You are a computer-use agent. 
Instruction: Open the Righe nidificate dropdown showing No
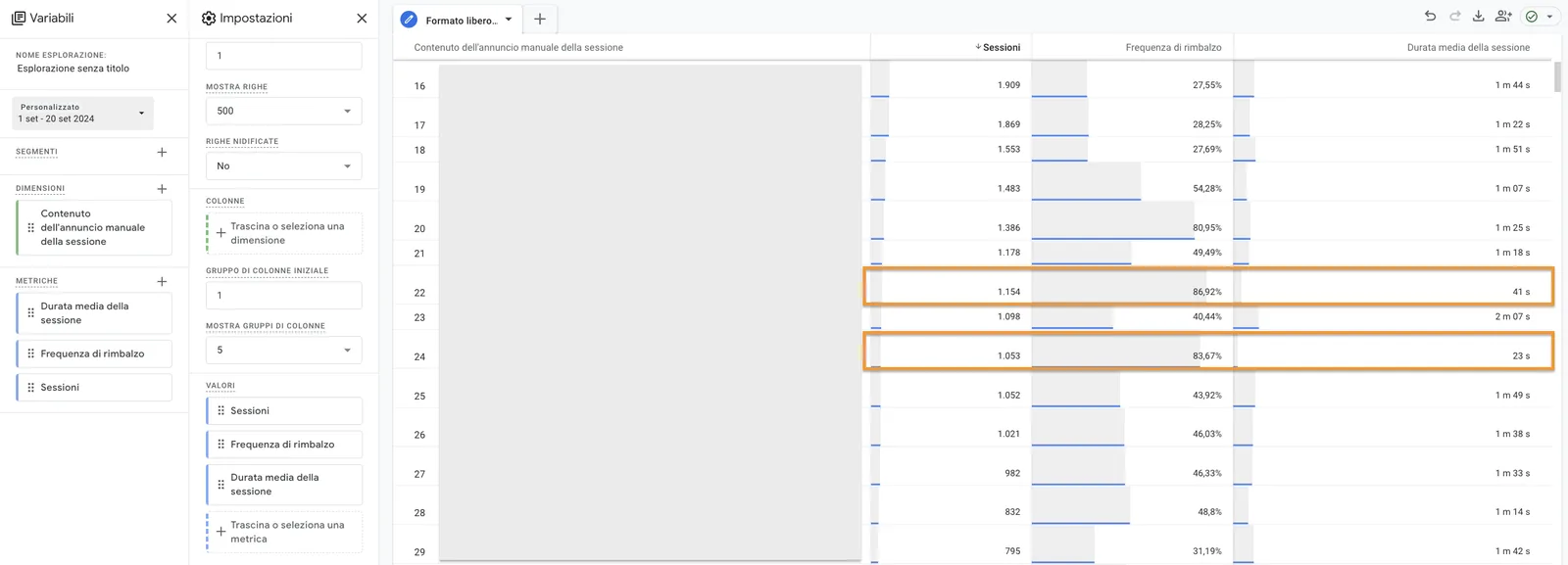pyautogui.click(x=284, y=165)
